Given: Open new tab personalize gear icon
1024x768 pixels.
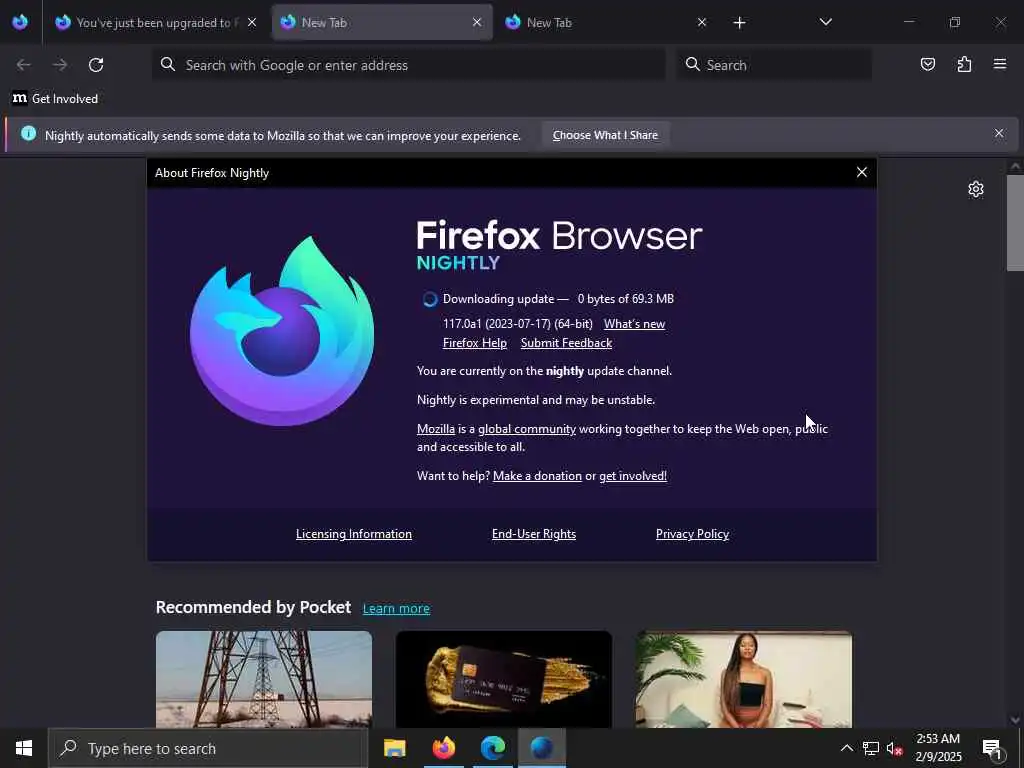Looking at the screenshot, I should (x=976, y=189).
